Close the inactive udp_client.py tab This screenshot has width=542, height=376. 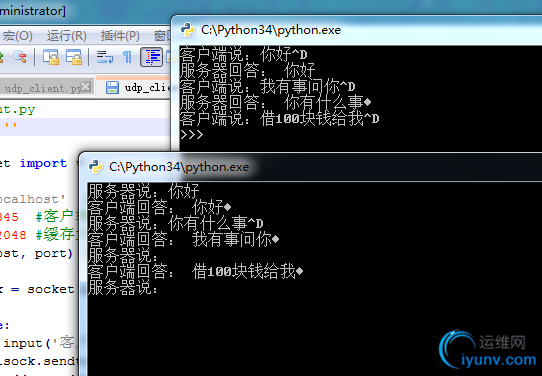(86, 86)
